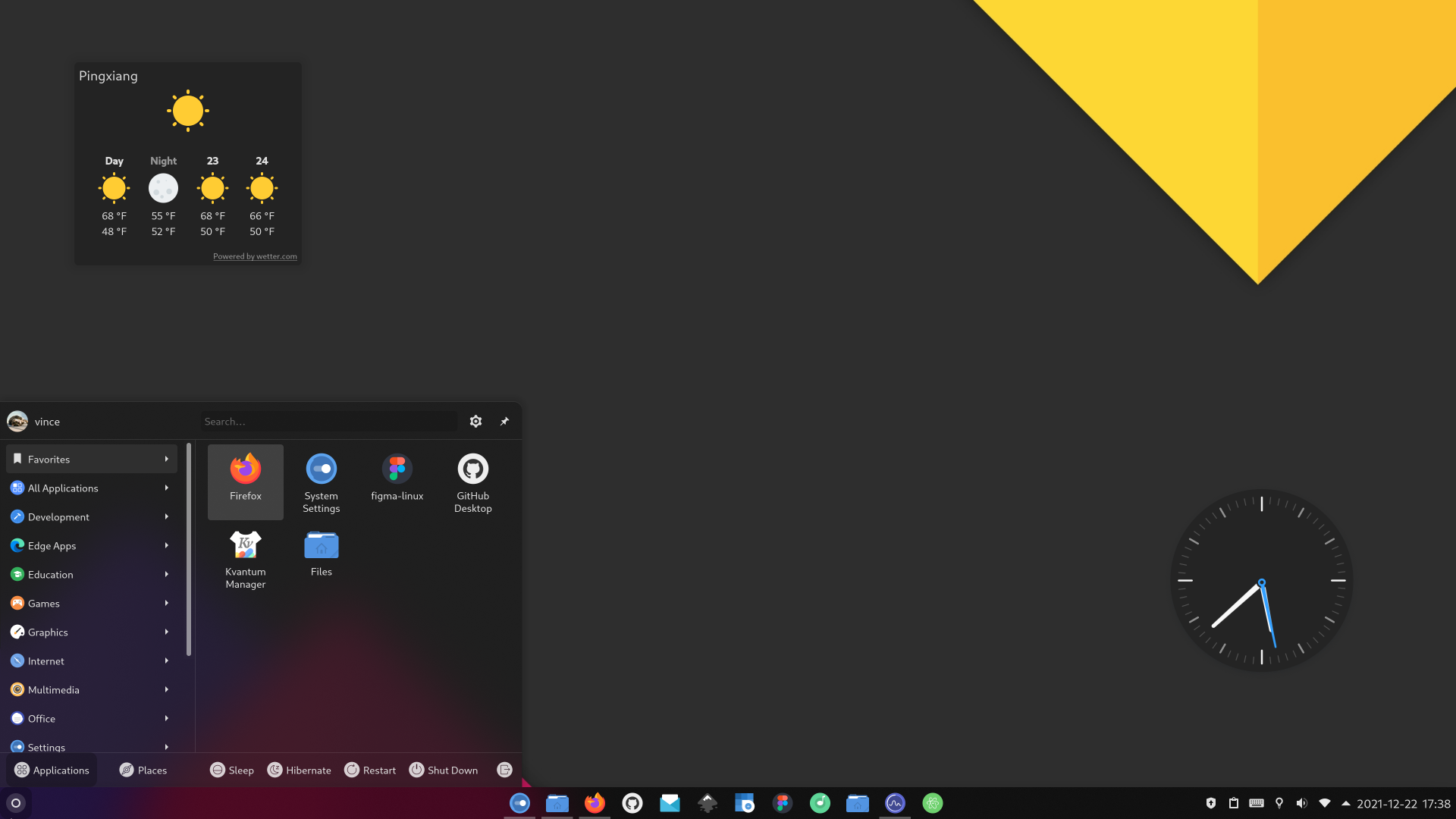
Task: Switch to the Applications tab
Action: coord(52,770)
